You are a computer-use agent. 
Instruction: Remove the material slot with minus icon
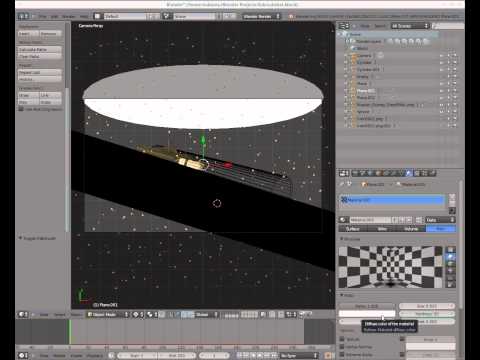tap(452, 203)
